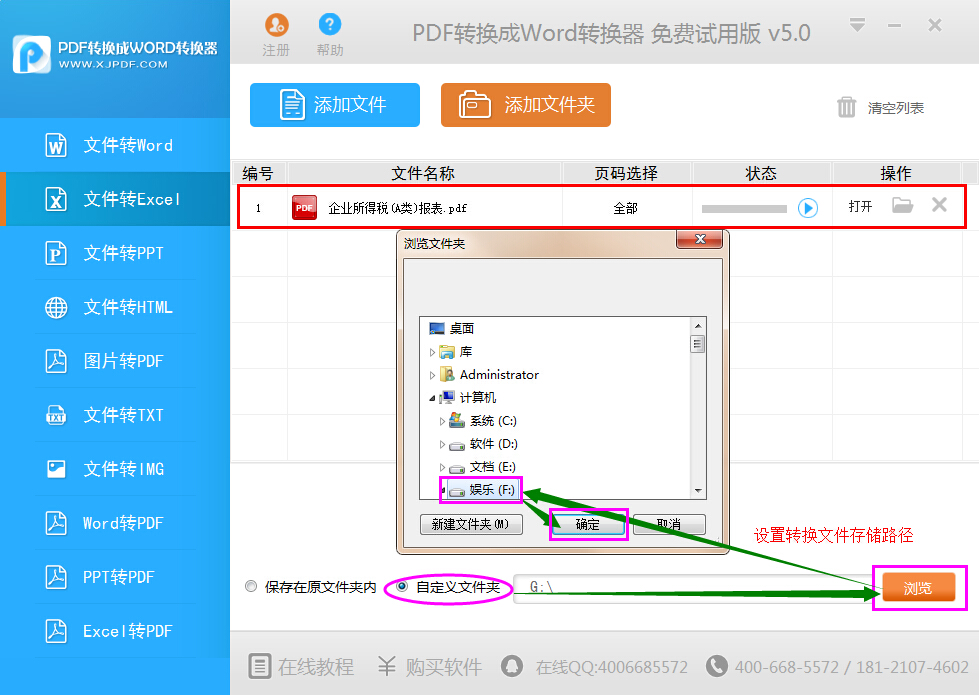Click the 文件名称 column header

coord(424,173)
